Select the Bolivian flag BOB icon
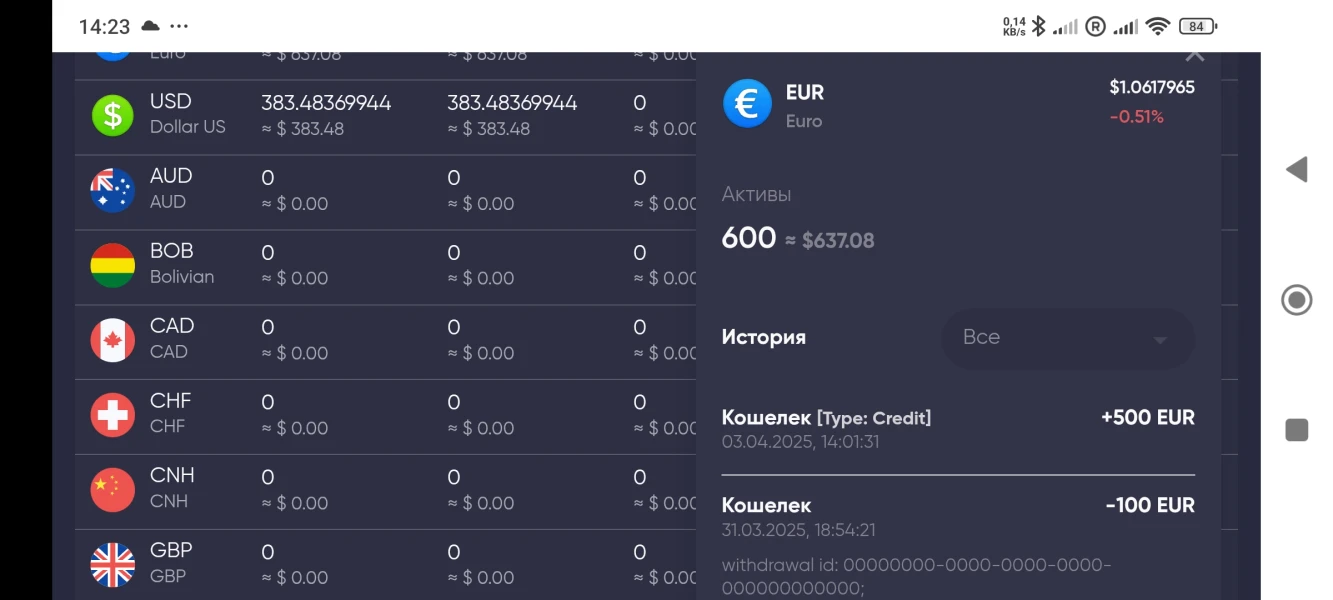 click(113, 265)
